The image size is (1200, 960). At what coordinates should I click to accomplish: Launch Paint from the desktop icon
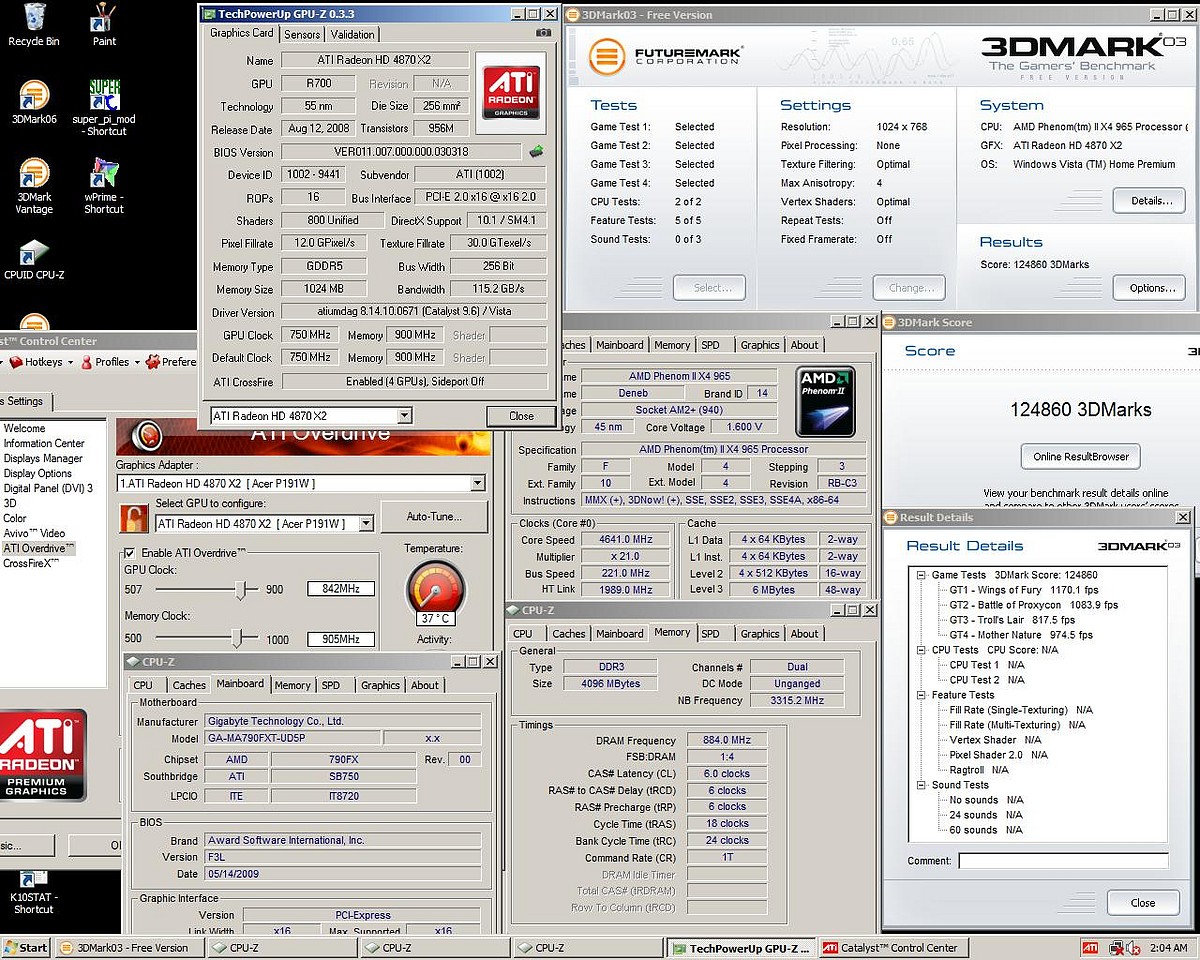[x=104, y=24]
